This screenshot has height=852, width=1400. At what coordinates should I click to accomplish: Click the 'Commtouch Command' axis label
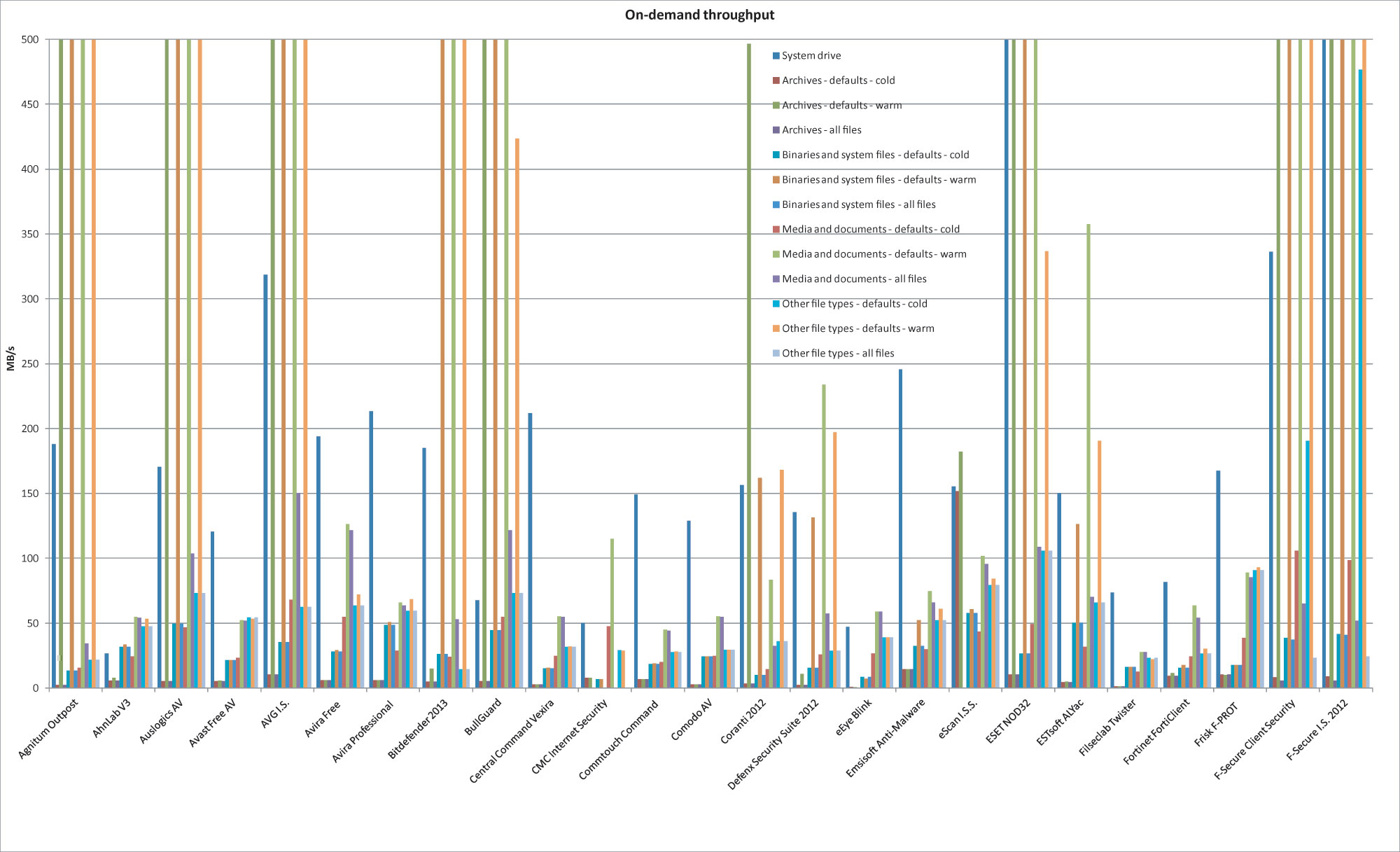click(619, 739)
